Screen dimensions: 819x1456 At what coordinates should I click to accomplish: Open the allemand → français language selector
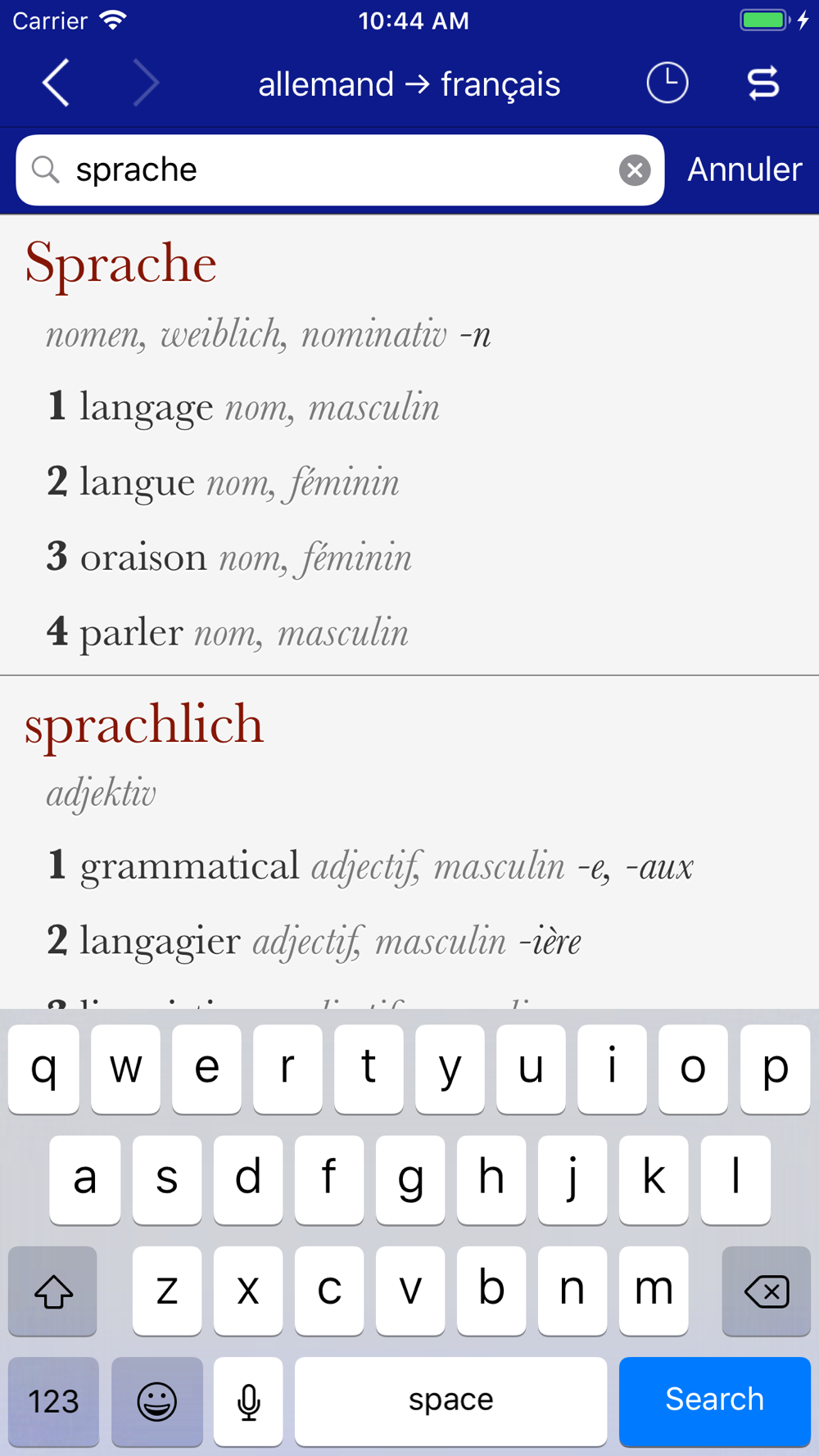[409, 84]
